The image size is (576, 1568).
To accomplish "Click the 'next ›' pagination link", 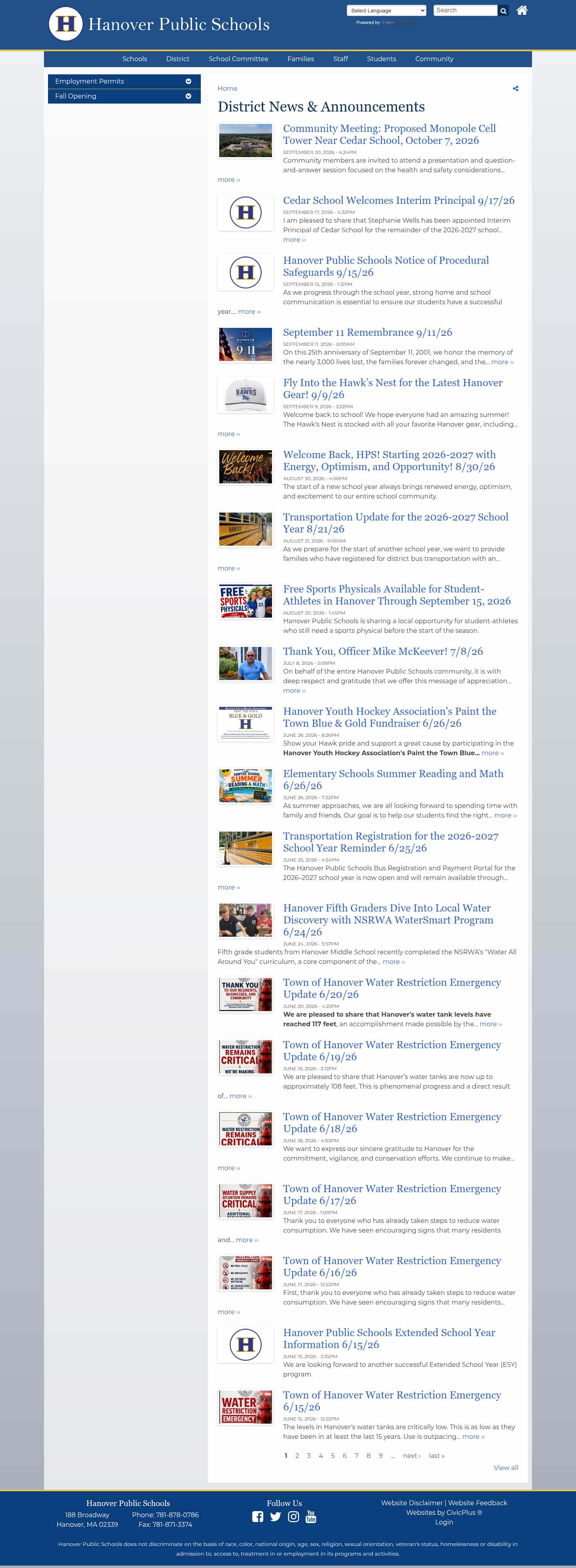I will (x=412, y=1456).
